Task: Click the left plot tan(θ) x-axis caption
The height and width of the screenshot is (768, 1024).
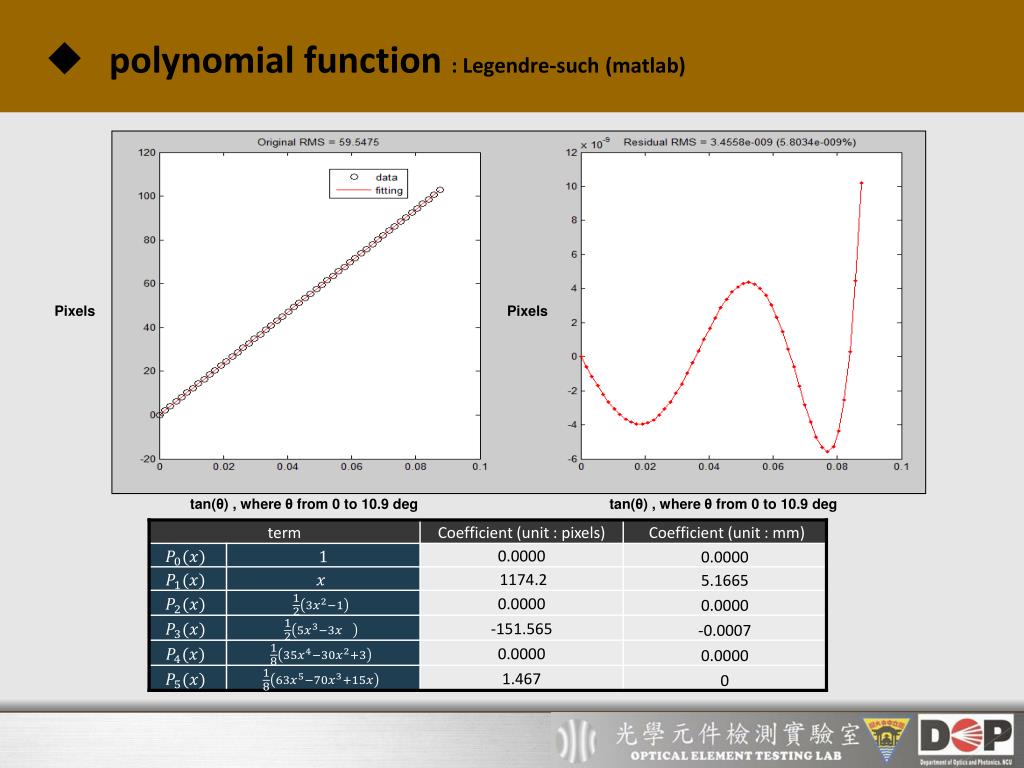Action: click(x=304, y=504)
